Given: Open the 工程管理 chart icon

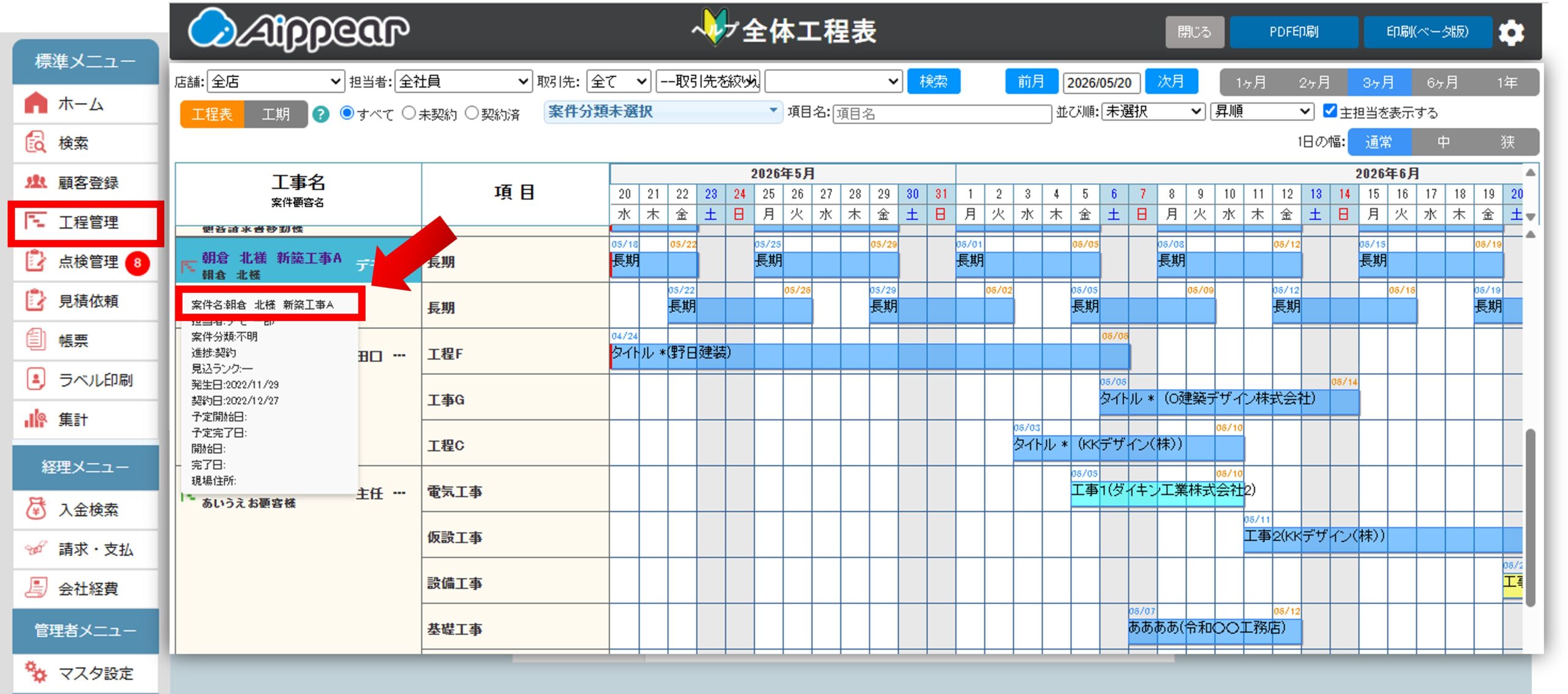Looking at the screenshot, I should [36, 221].
